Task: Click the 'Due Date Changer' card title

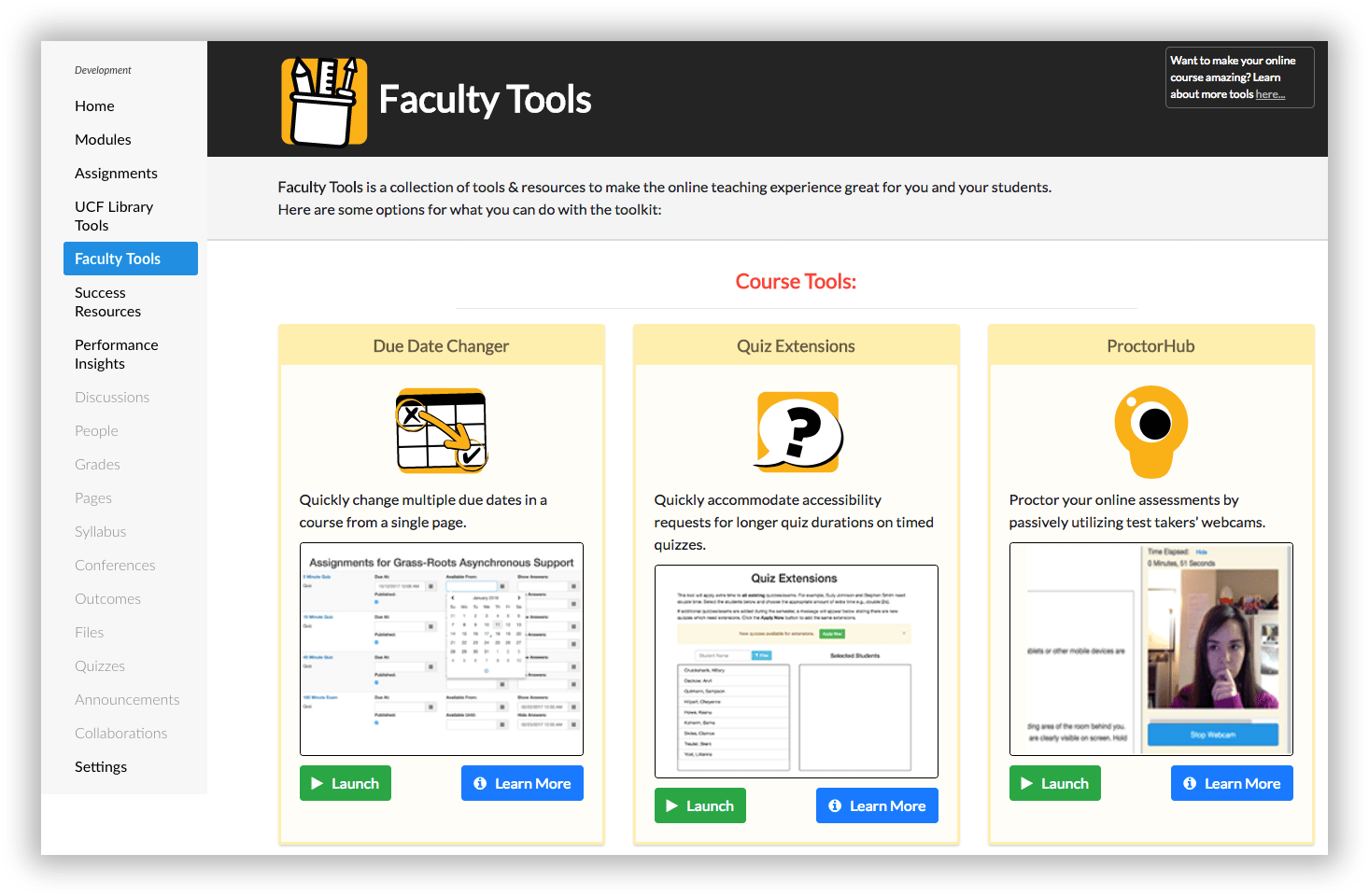Action: [441, 346]
